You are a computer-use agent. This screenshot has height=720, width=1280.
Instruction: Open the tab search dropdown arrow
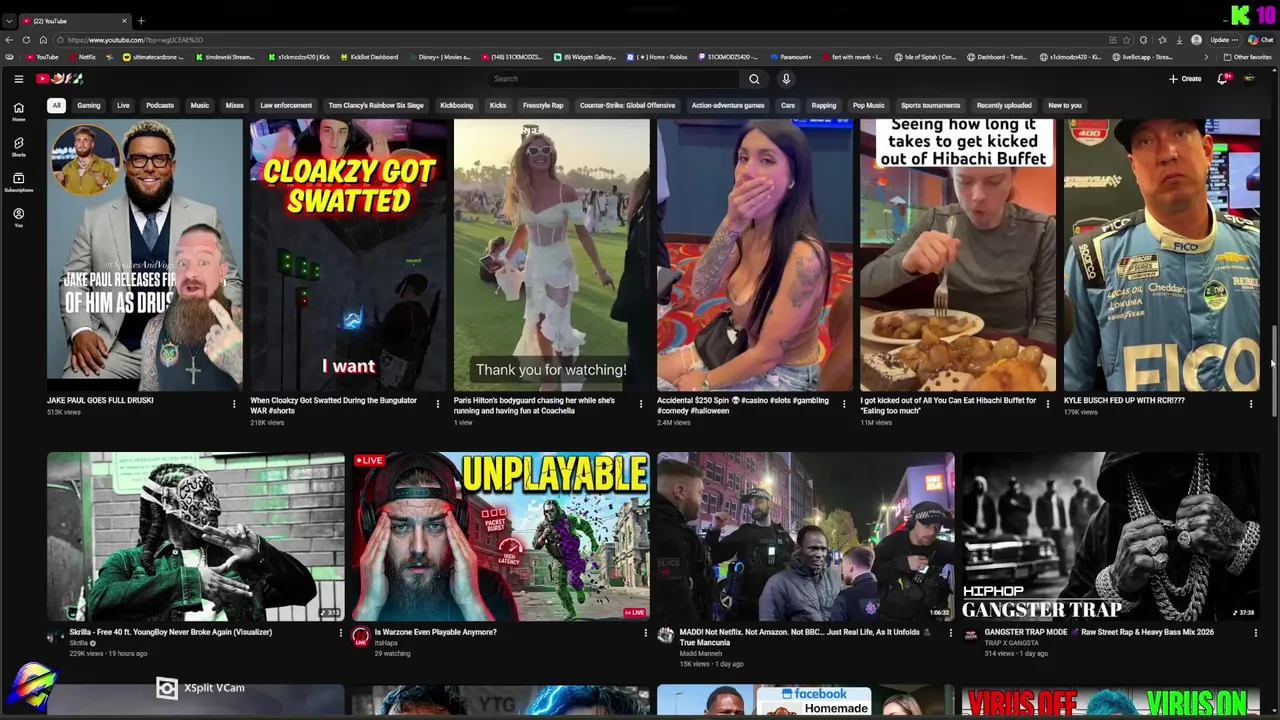point(9,20)
